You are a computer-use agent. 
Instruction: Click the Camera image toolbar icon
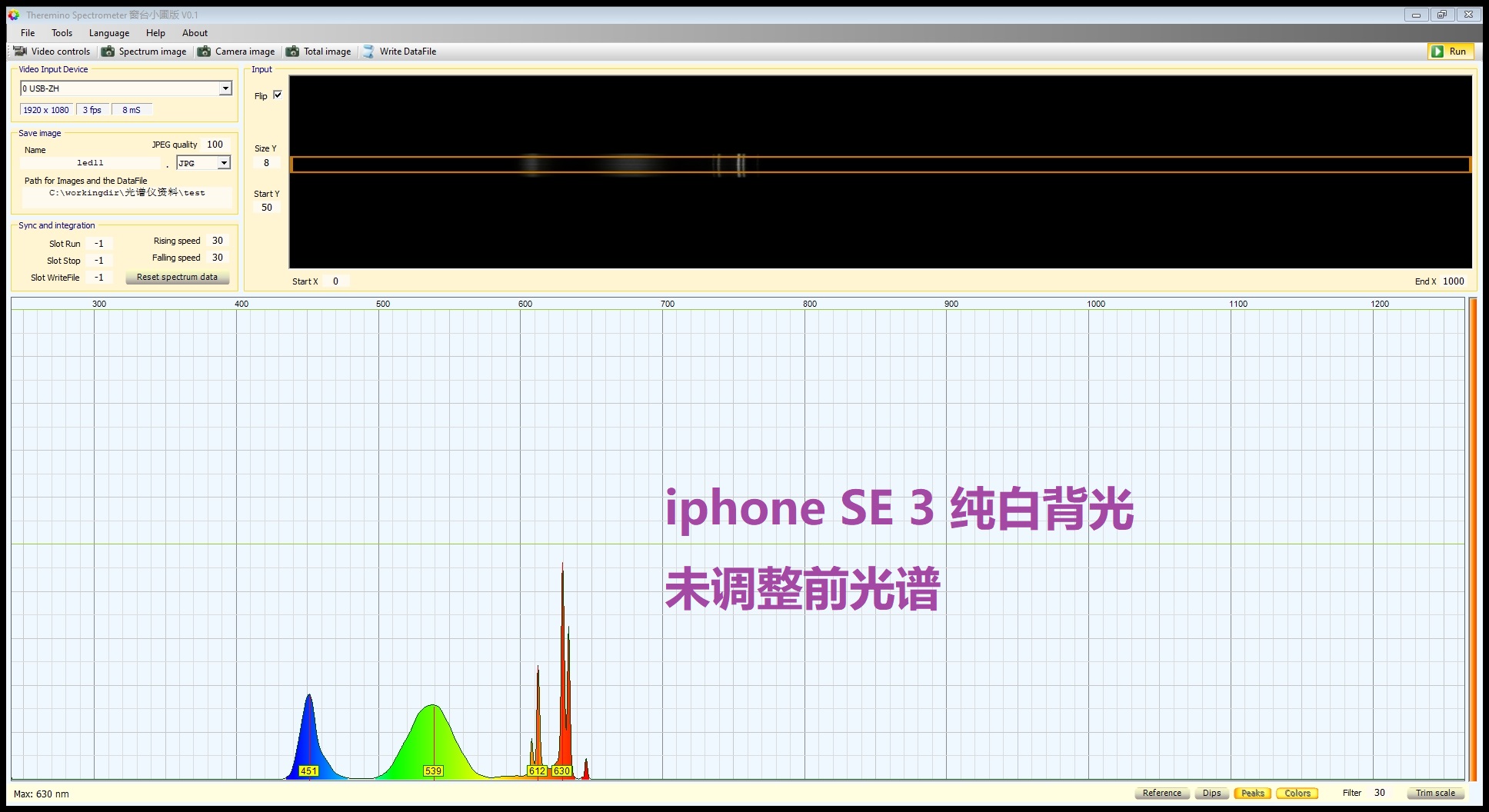click(x=205, y=52)
